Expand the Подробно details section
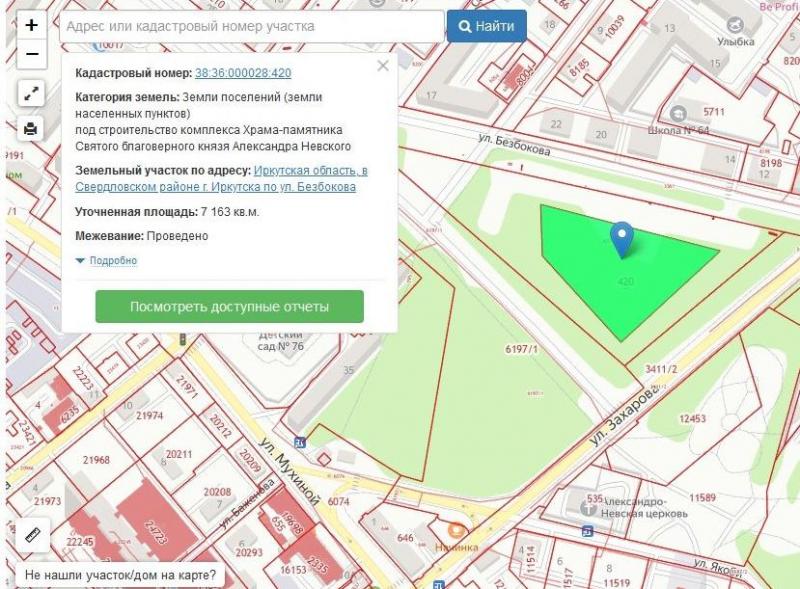800x589 pixels. tap(107, 261)
